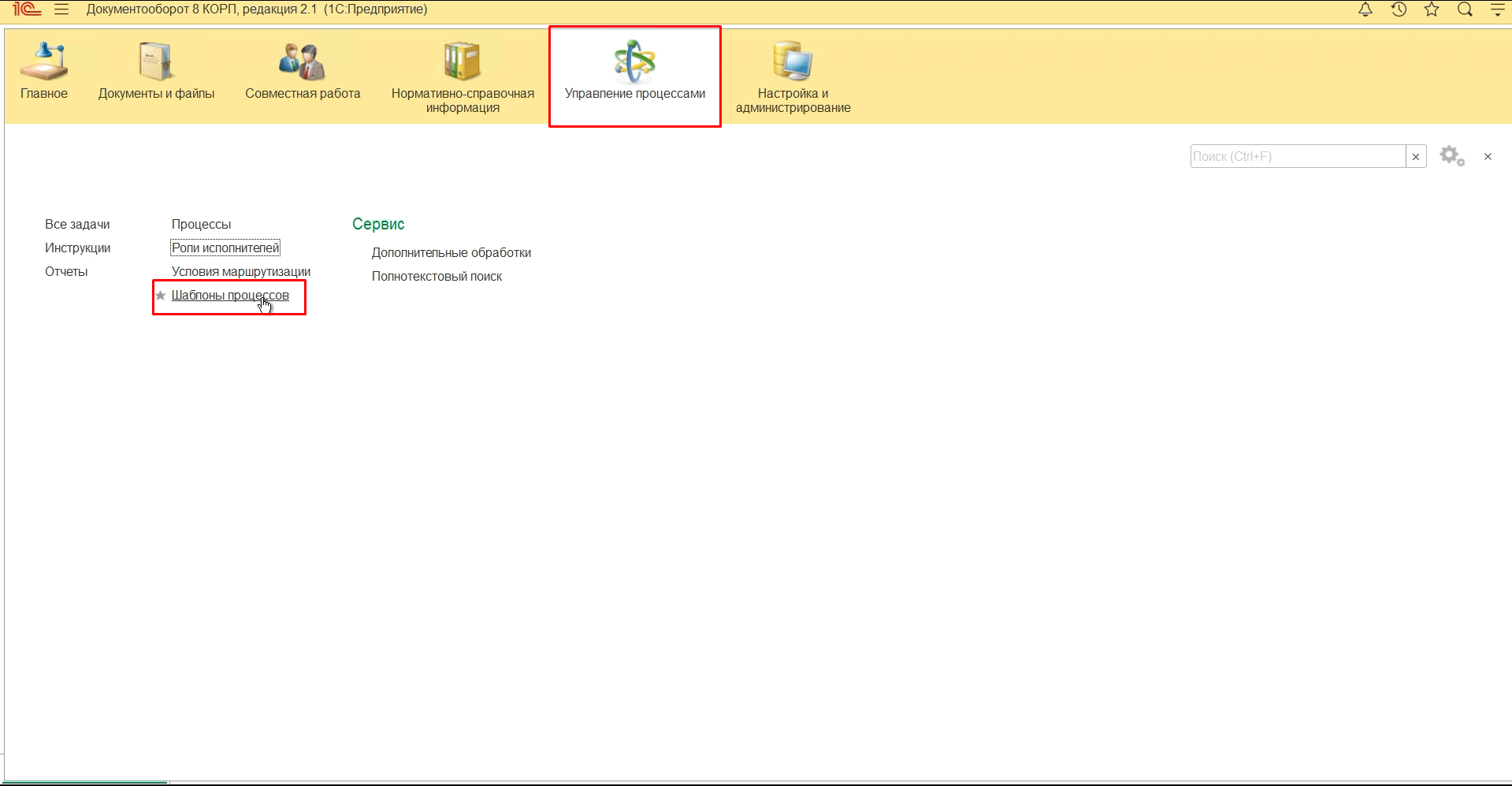Open Все задачи link

click(x=77, y=225)
